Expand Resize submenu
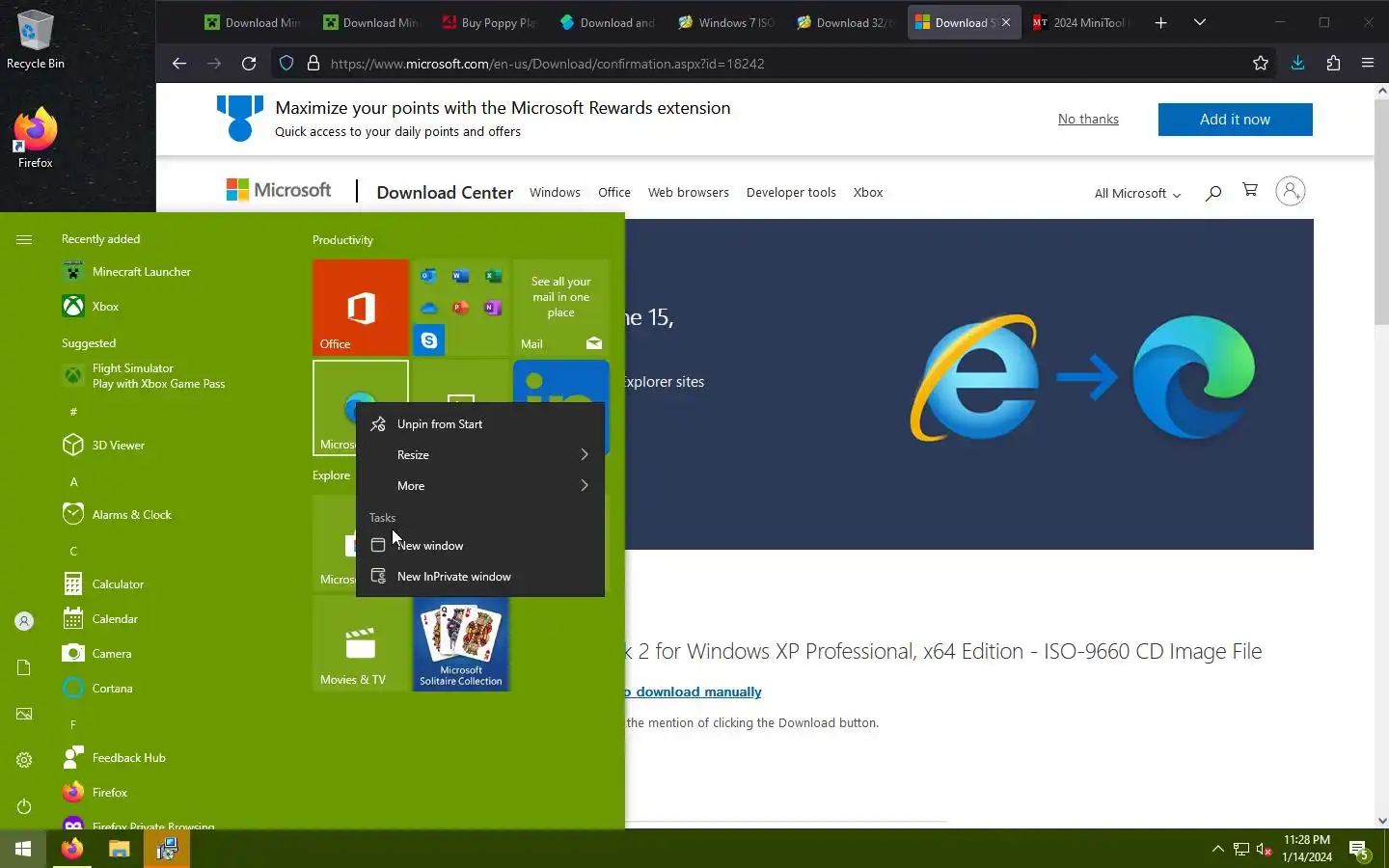 point(480,455)
